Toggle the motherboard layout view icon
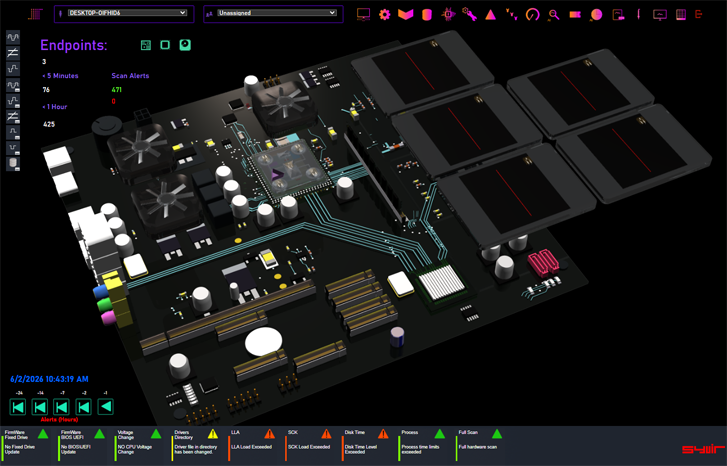 coord(146,45)
